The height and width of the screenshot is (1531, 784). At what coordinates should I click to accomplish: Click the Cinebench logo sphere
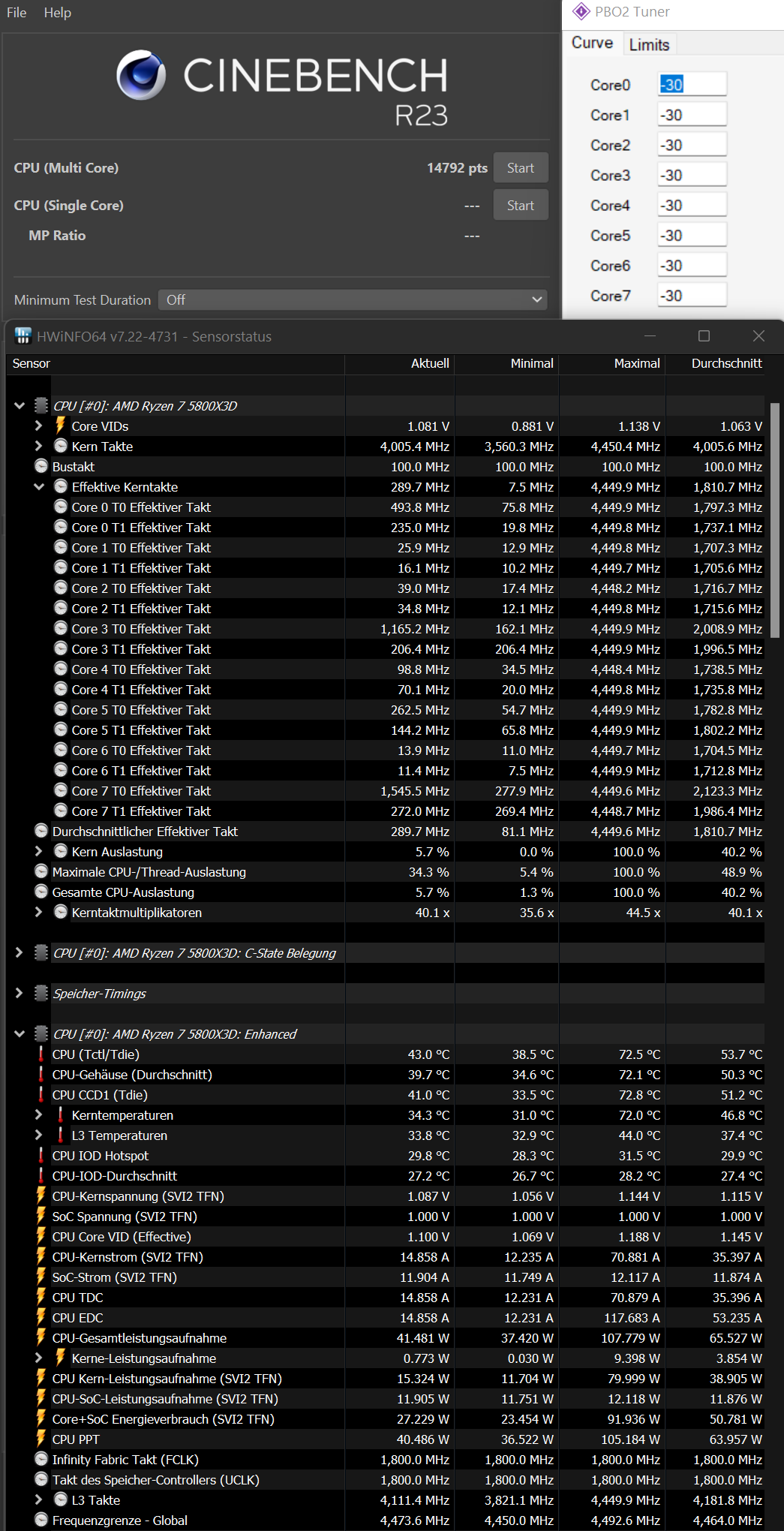(141, 74)
